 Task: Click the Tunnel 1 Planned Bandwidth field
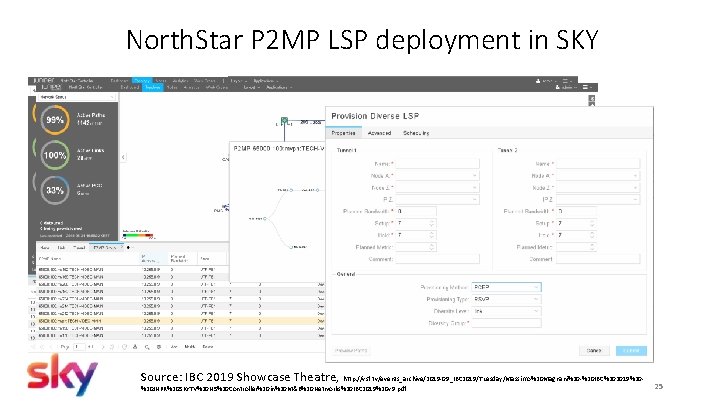(416, 211)
